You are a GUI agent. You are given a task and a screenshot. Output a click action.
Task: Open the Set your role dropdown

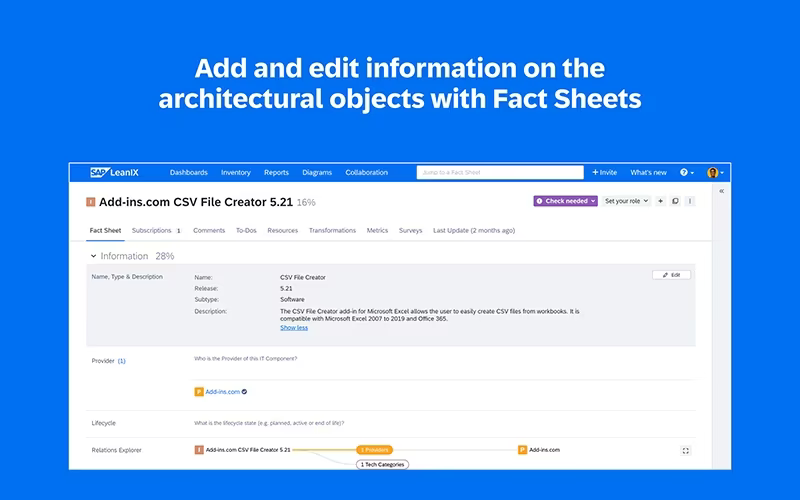(626, 201)
